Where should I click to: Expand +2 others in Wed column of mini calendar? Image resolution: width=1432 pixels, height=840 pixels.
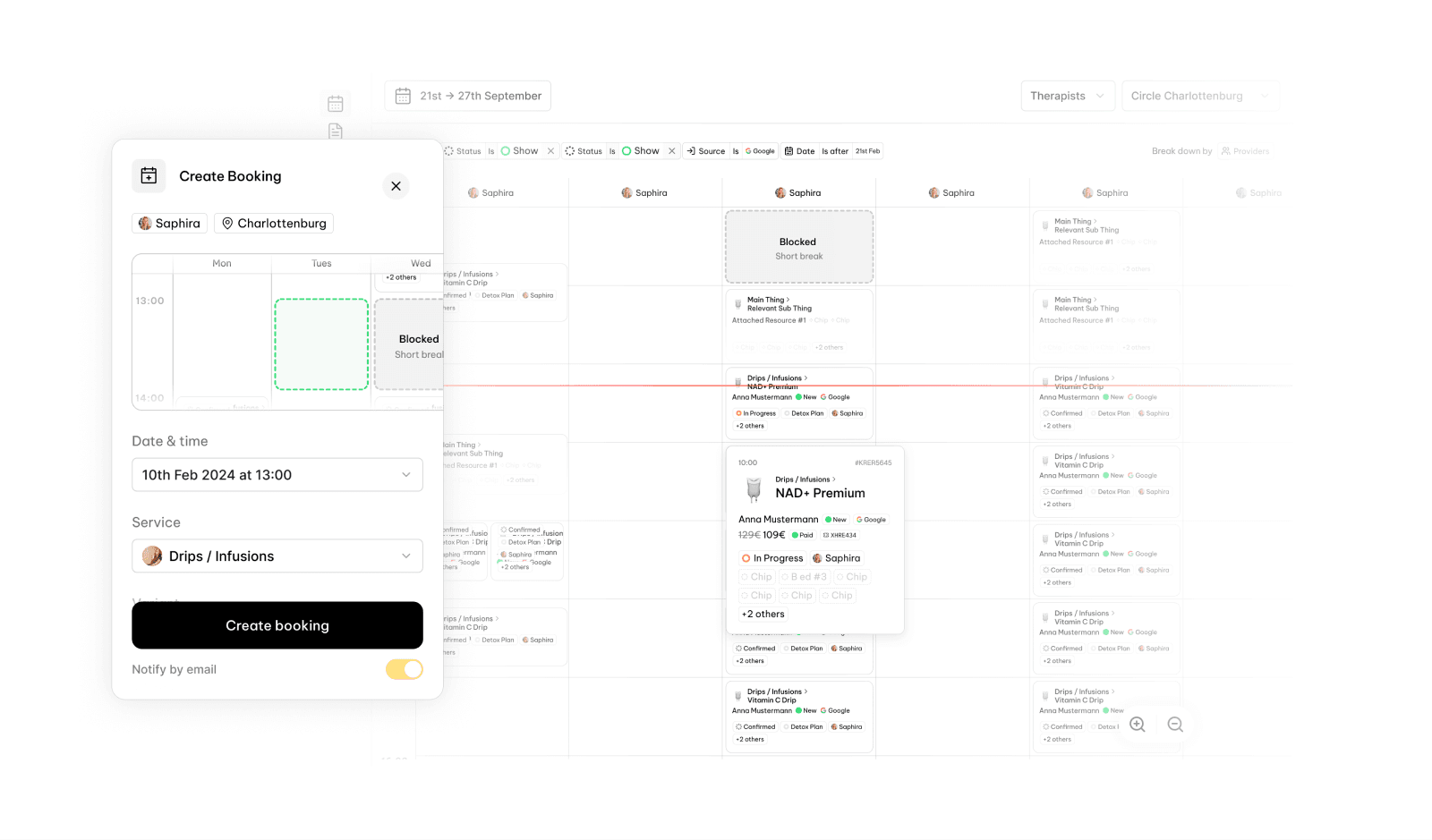click(x=401, y=277)
